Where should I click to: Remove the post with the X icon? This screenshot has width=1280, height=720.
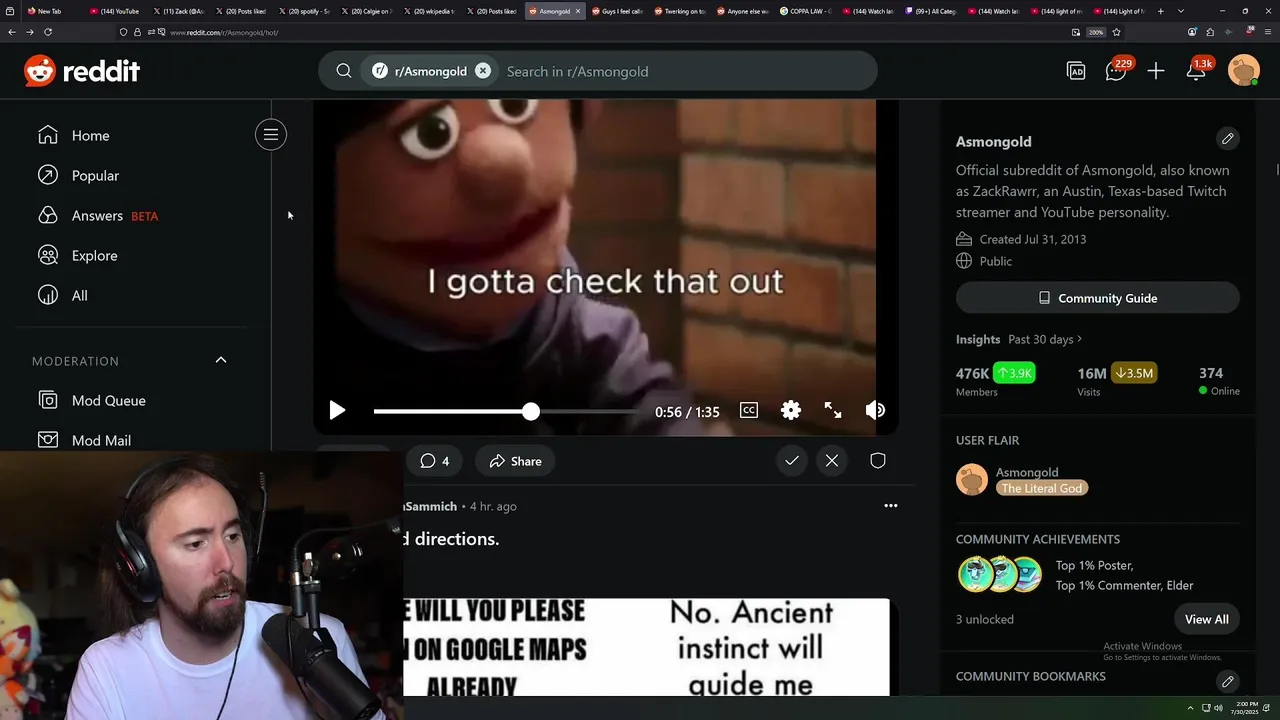point(832,461)
